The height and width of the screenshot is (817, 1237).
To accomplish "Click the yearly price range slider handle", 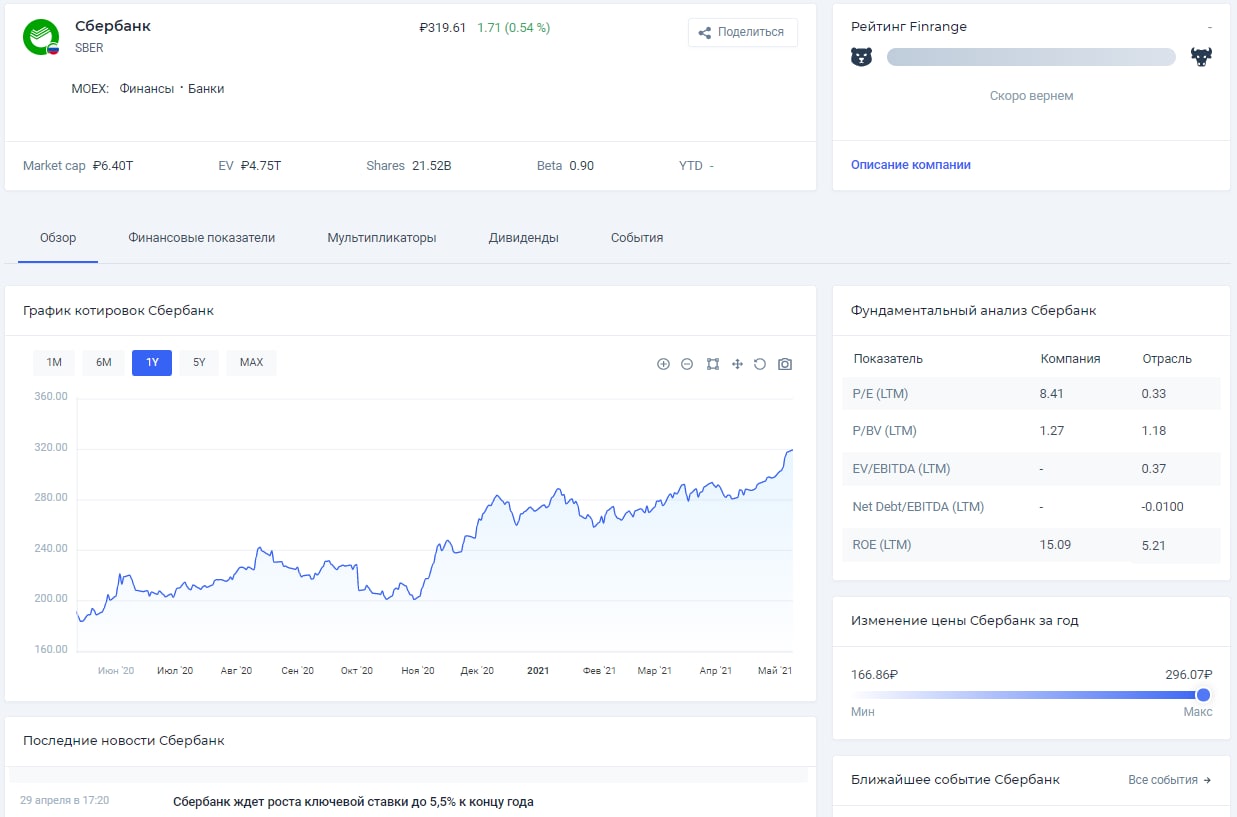I will pyautogui.click(x=1203, y=695).
